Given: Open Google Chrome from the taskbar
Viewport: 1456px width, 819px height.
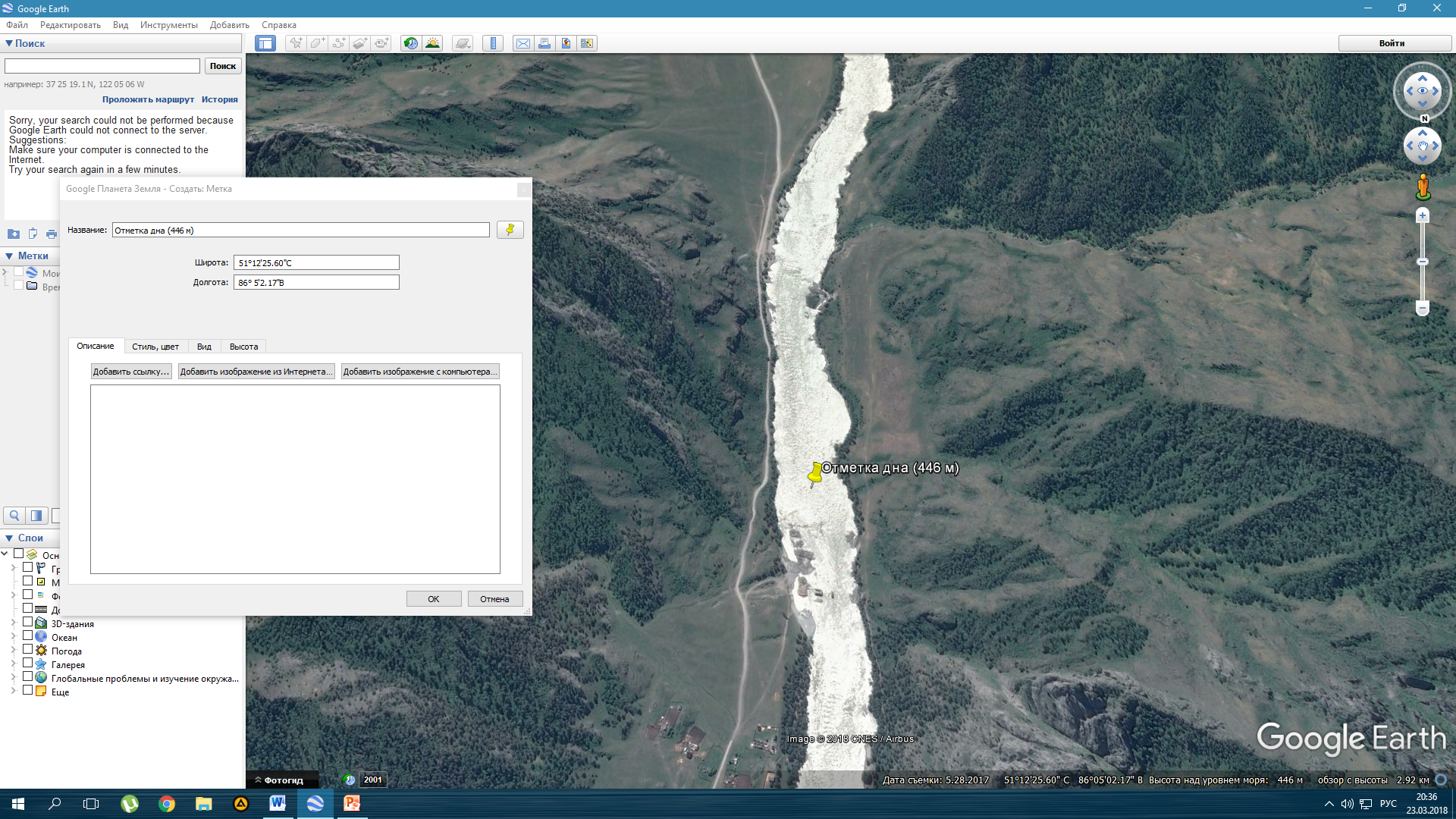Looking at the screenshot, I should click(x=167, y=804).
